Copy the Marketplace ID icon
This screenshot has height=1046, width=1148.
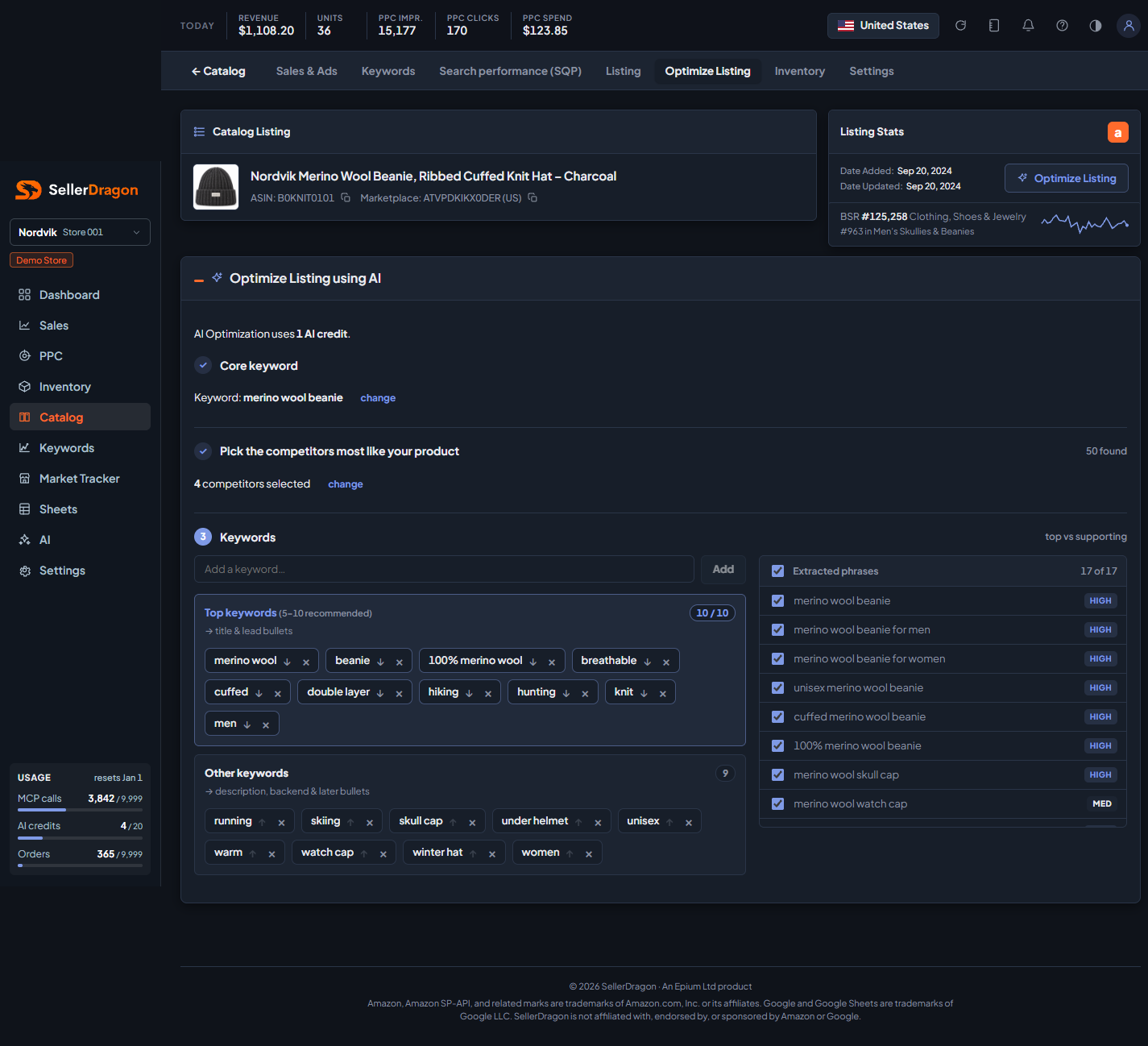pos(533,197)
